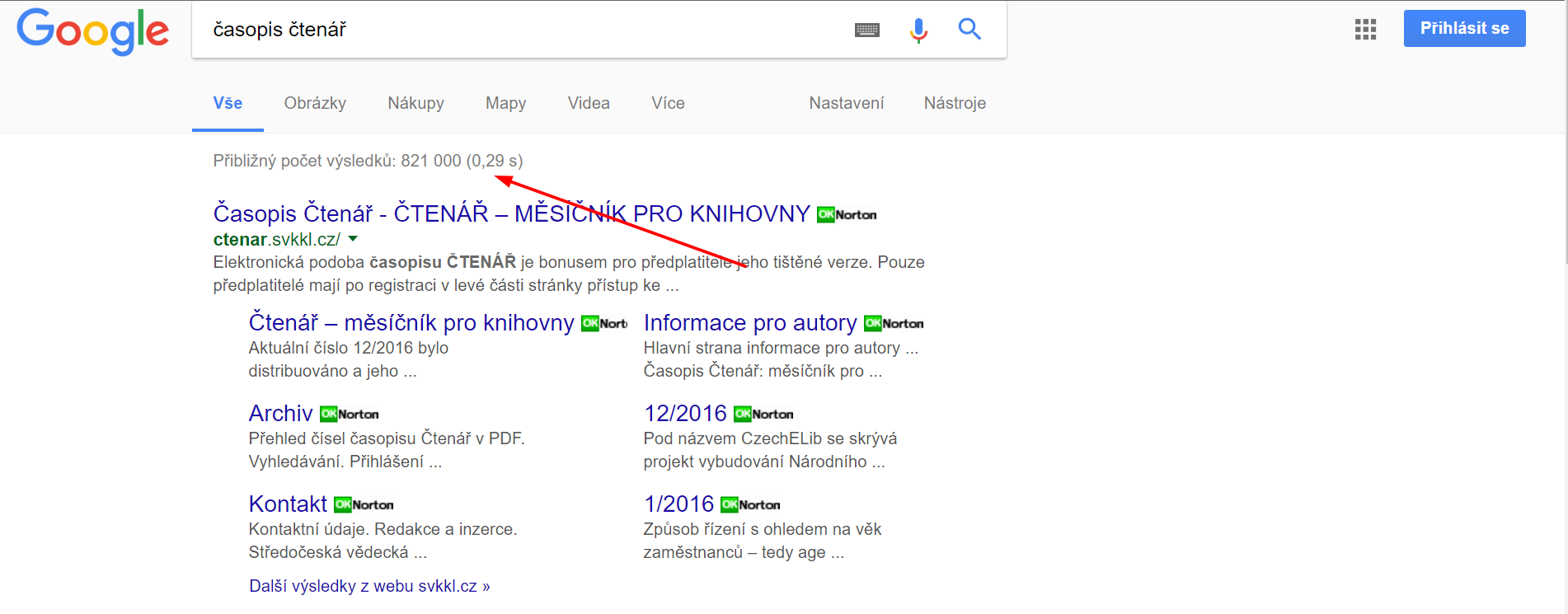The image size is (1568, 614).
Task: Switch to the Videa tab
Action: pyautogui.click(x=589, y=103)
